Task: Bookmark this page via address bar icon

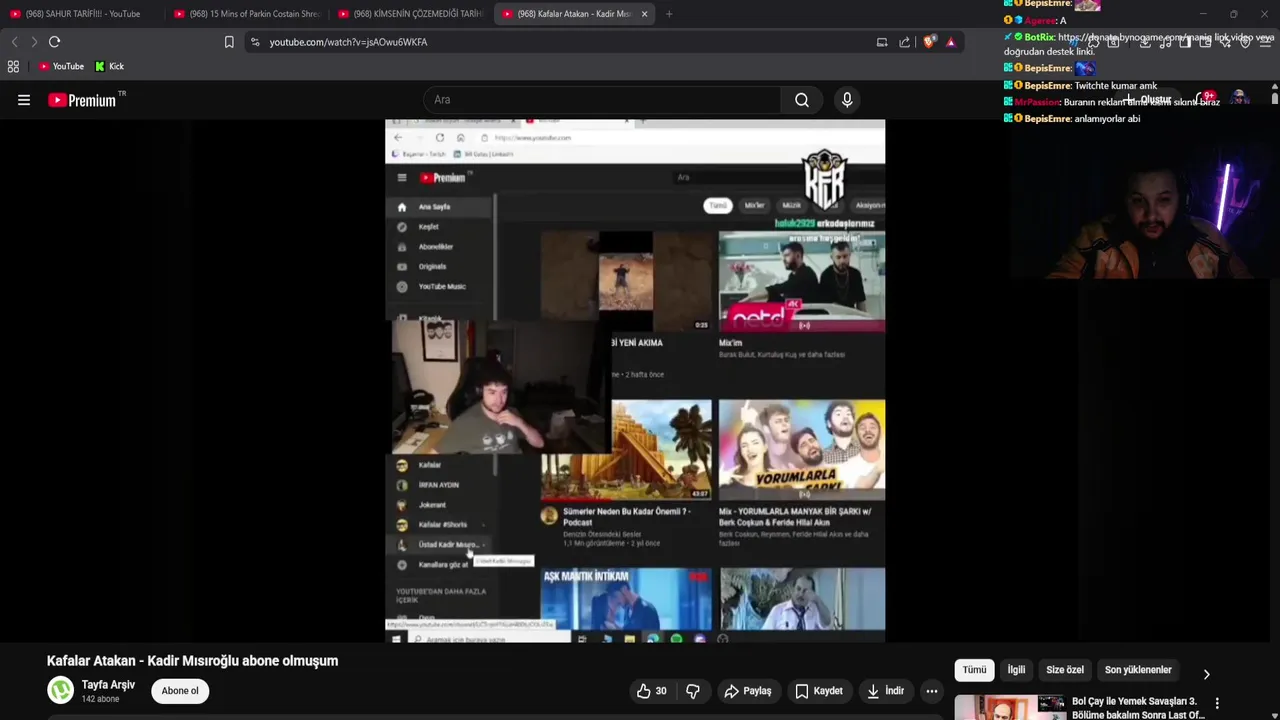Action: [229, 42]
